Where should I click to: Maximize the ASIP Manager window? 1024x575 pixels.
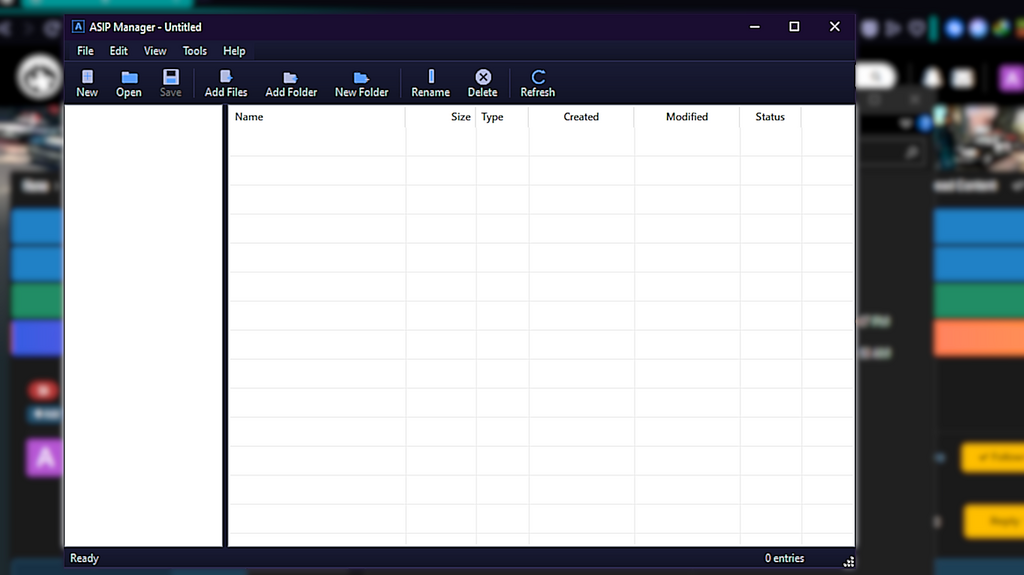pyautogui.click(x=794, y=27)
